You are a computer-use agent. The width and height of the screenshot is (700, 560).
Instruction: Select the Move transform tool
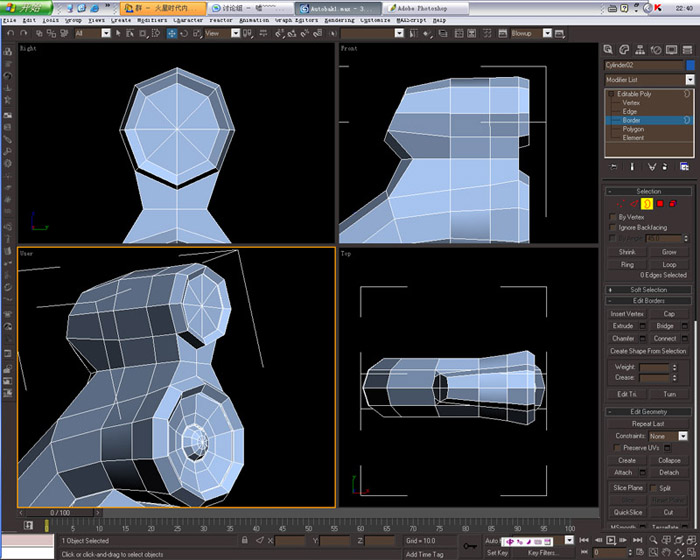(171, 33)
